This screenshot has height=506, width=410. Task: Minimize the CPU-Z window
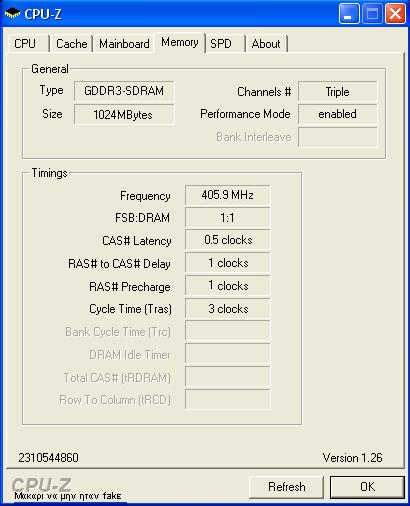[x=349, y=14]
